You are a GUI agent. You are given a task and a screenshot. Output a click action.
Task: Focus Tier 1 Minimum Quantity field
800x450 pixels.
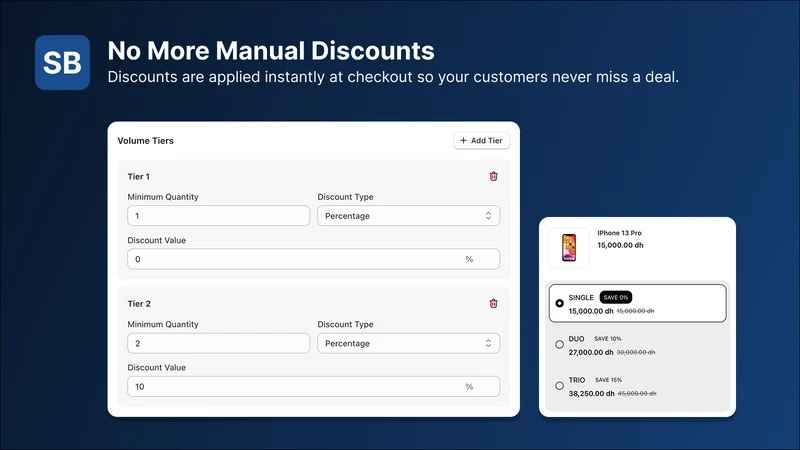[218, 216]
